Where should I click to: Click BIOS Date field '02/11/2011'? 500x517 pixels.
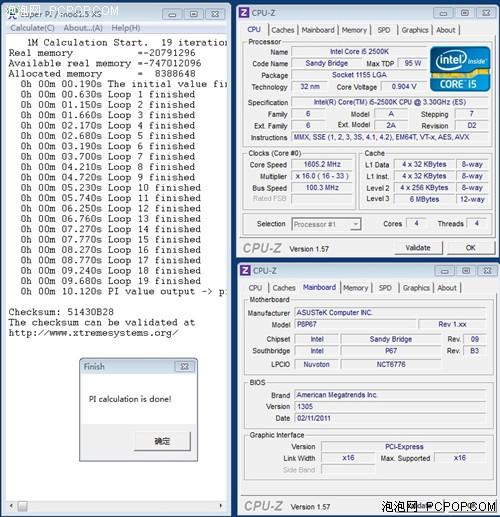(x=390, y=418)
